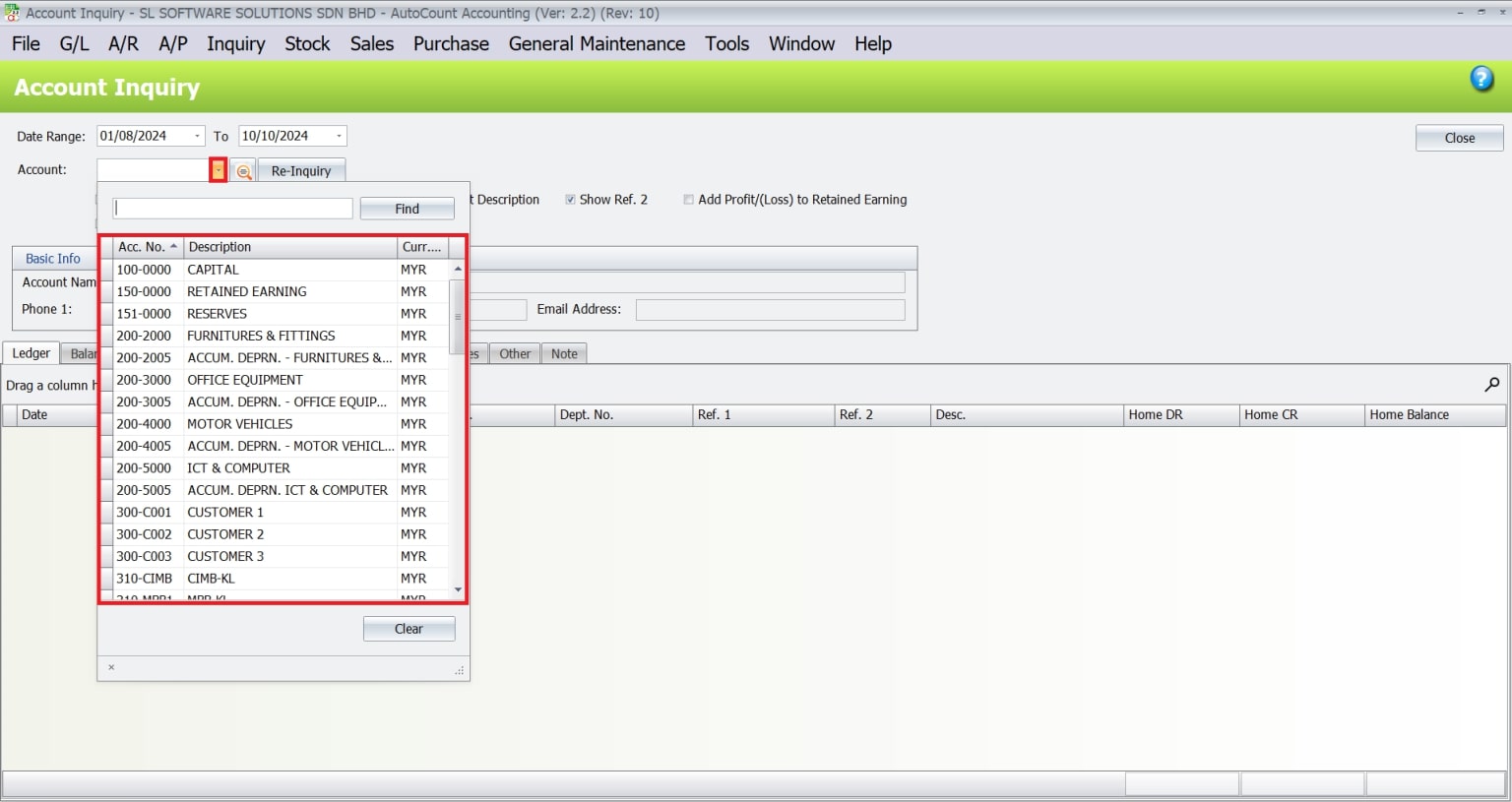Click the highlighted Account dropdown arrow
The width and height of the screenshot is (1512, 802).
coord(218,169)
